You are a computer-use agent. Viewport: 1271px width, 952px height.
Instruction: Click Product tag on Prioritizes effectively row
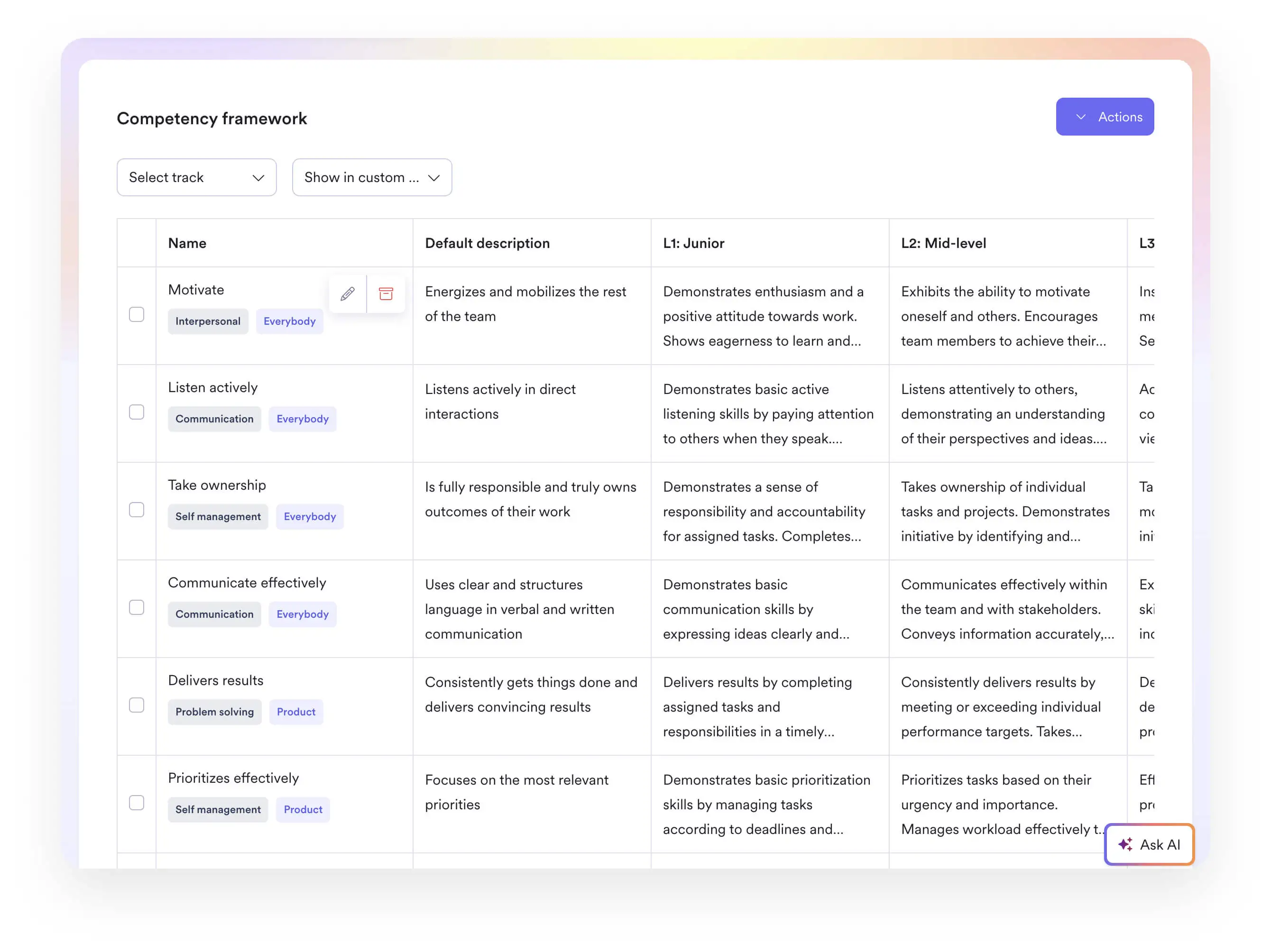[303, 809]
